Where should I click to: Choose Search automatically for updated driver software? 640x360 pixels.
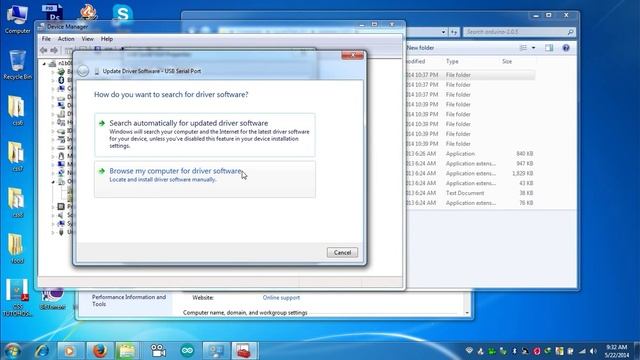pyautogui.click(x=204, y=135)
